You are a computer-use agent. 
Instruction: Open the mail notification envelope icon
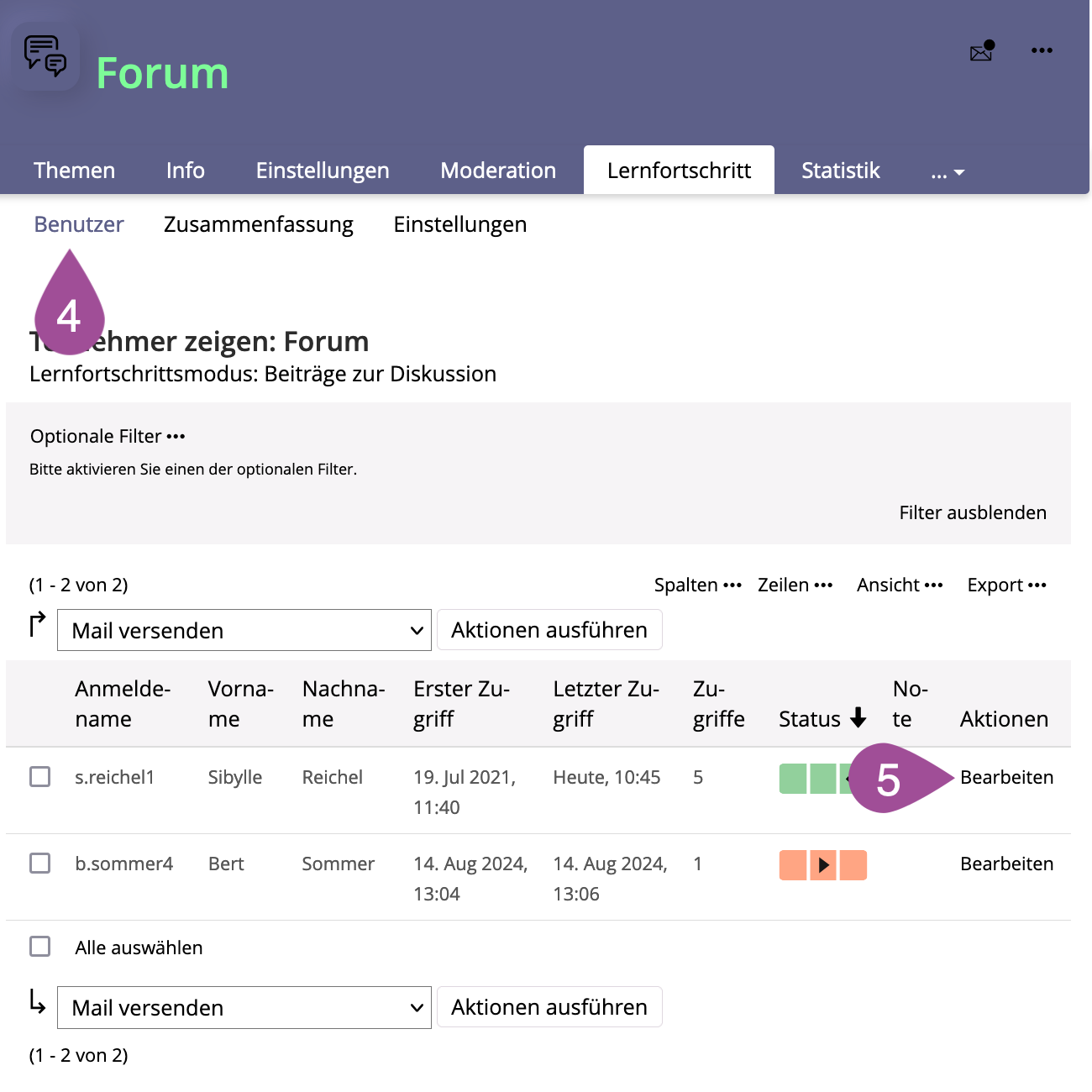coord(981,52)
